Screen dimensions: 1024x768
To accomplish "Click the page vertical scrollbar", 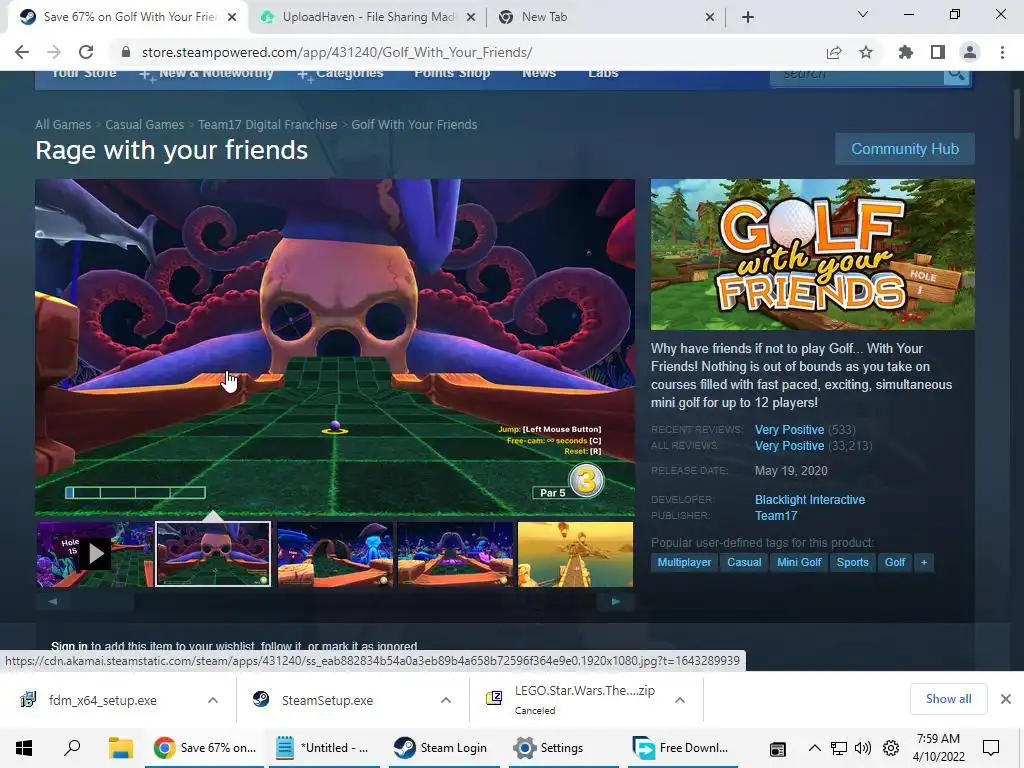I will [x=1017, y=114].
